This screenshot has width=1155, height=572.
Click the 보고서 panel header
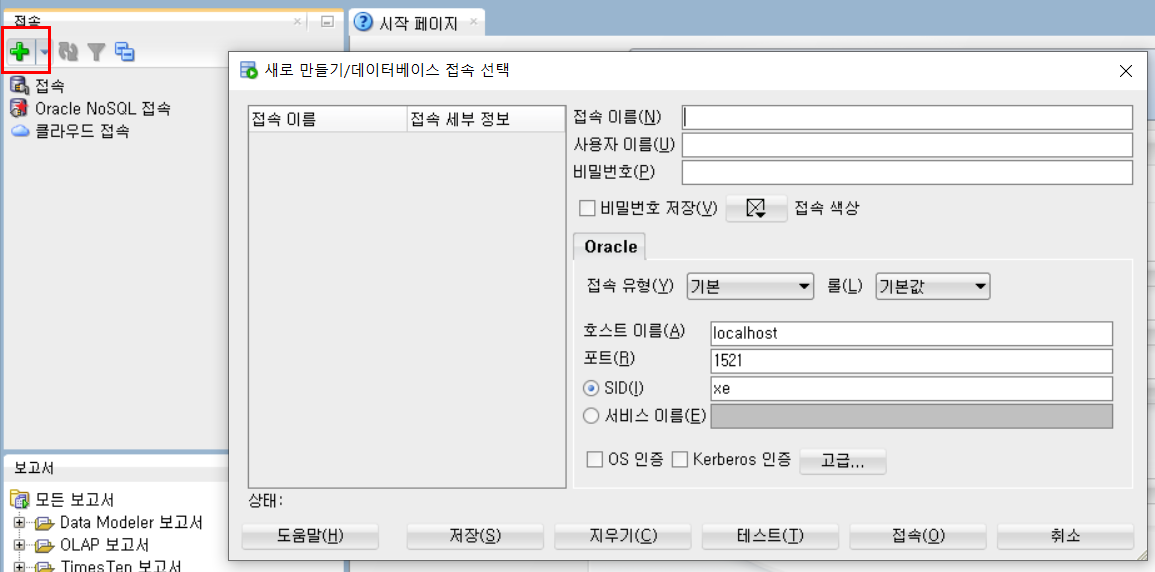pyautogui.click(x=35, y=467)
